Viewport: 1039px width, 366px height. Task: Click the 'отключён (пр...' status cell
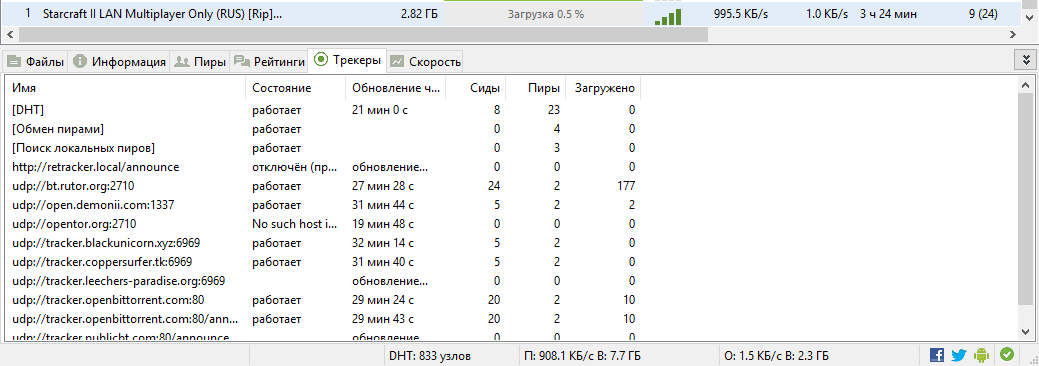(x=295, y=166)
